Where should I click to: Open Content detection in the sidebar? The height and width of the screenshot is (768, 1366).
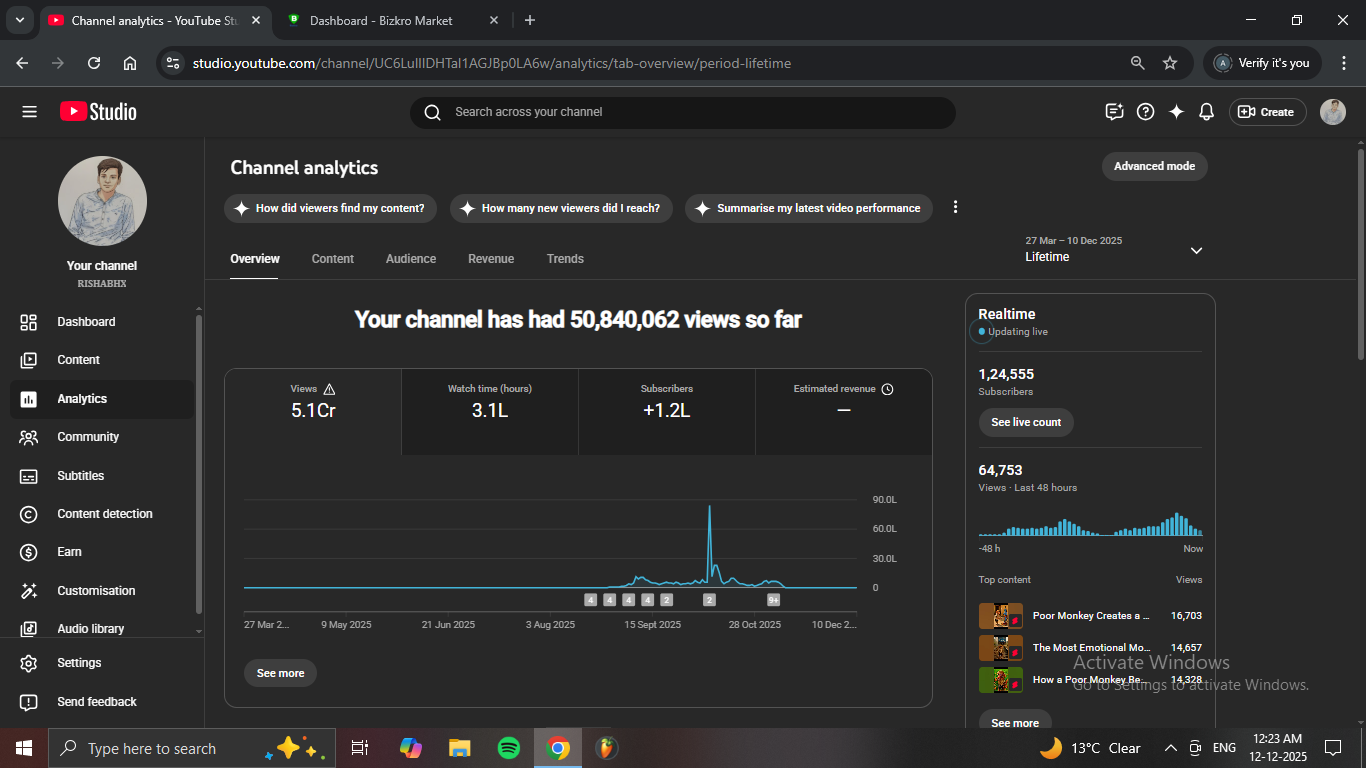point(104,514)
